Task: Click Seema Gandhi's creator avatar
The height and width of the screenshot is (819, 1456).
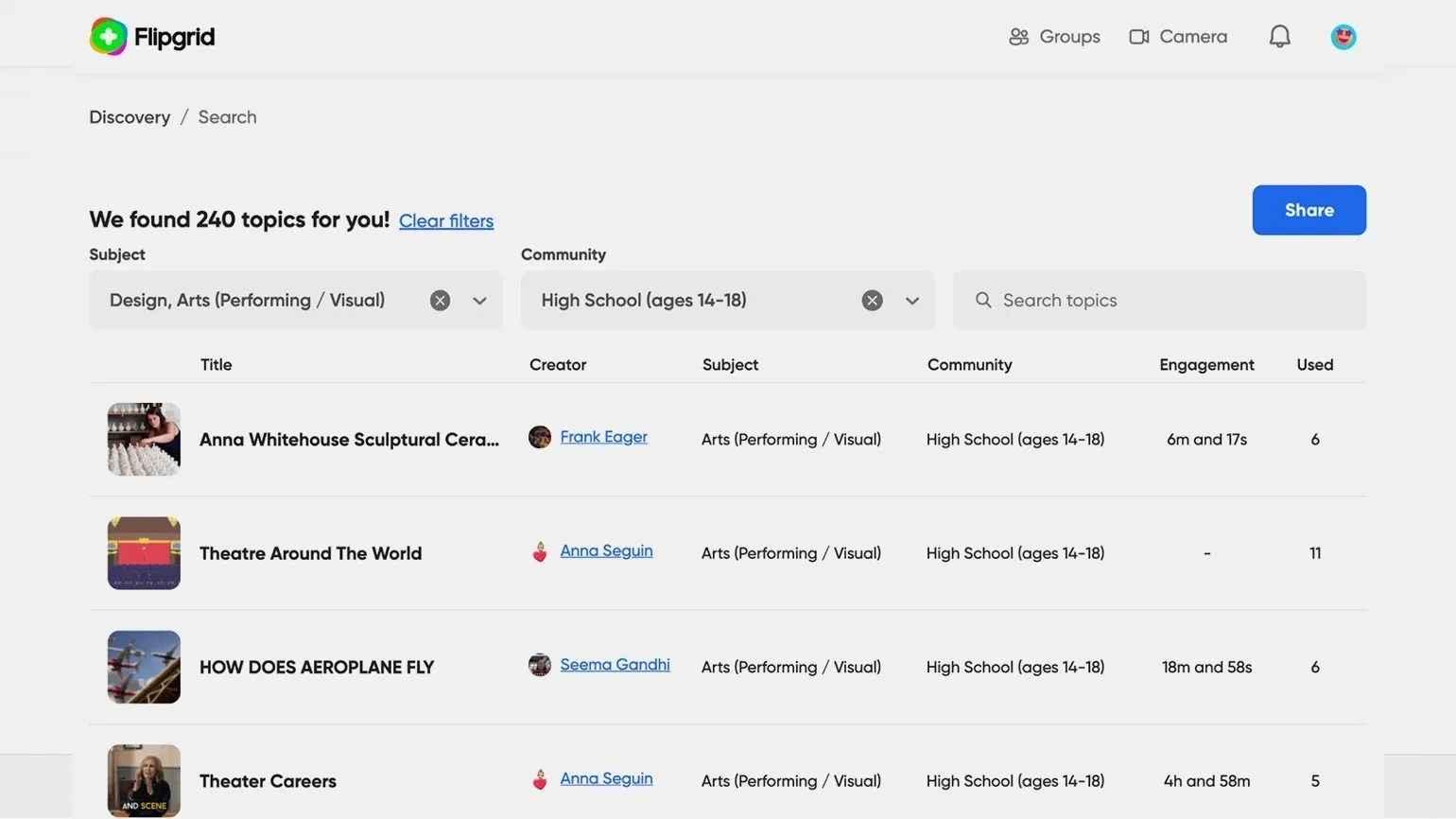Action: pyautogui.click(x=540, y=665)
